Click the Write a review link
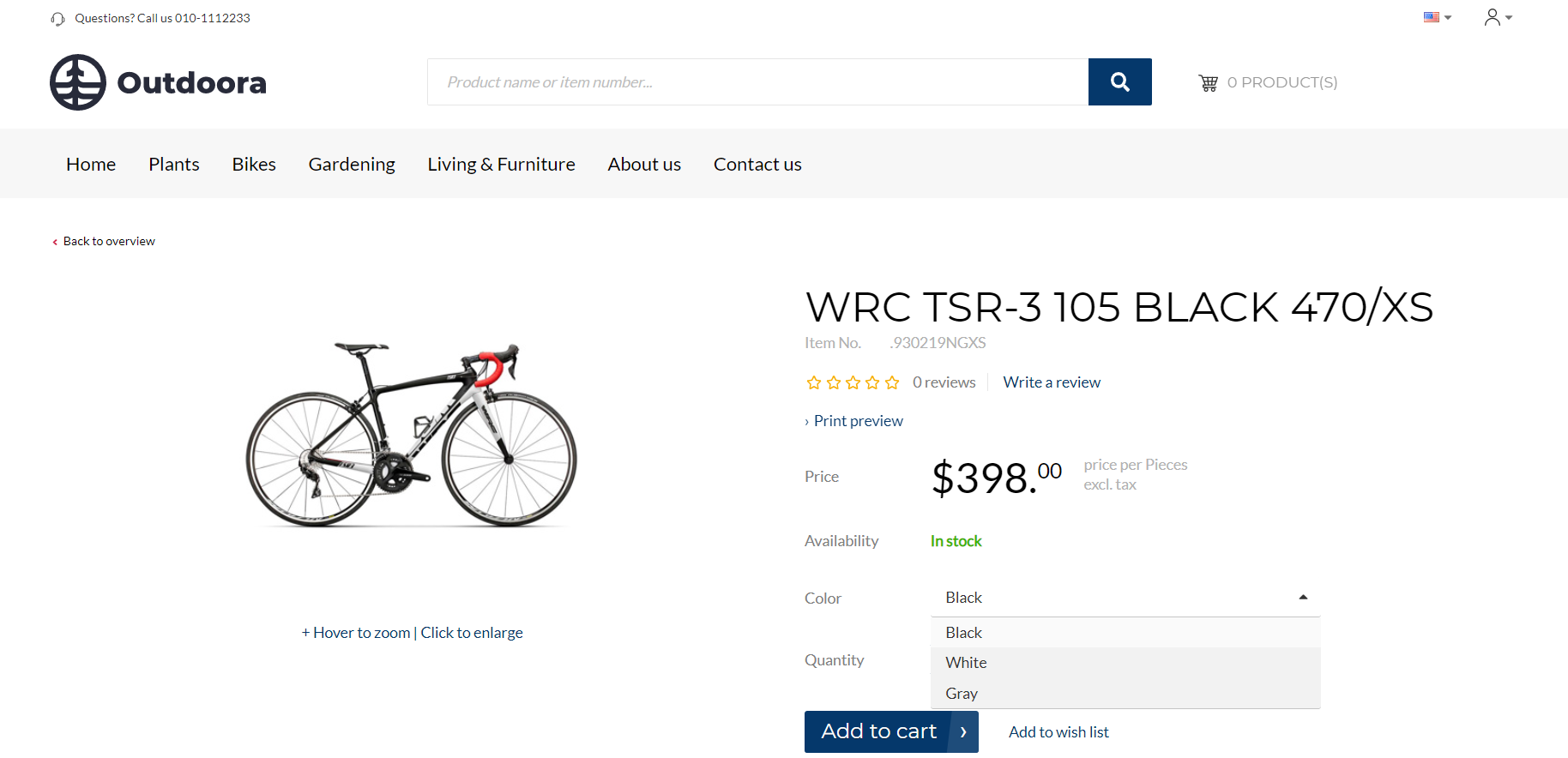The height and width of the screenshot is (758, 1568). (x=1052, y=382)
